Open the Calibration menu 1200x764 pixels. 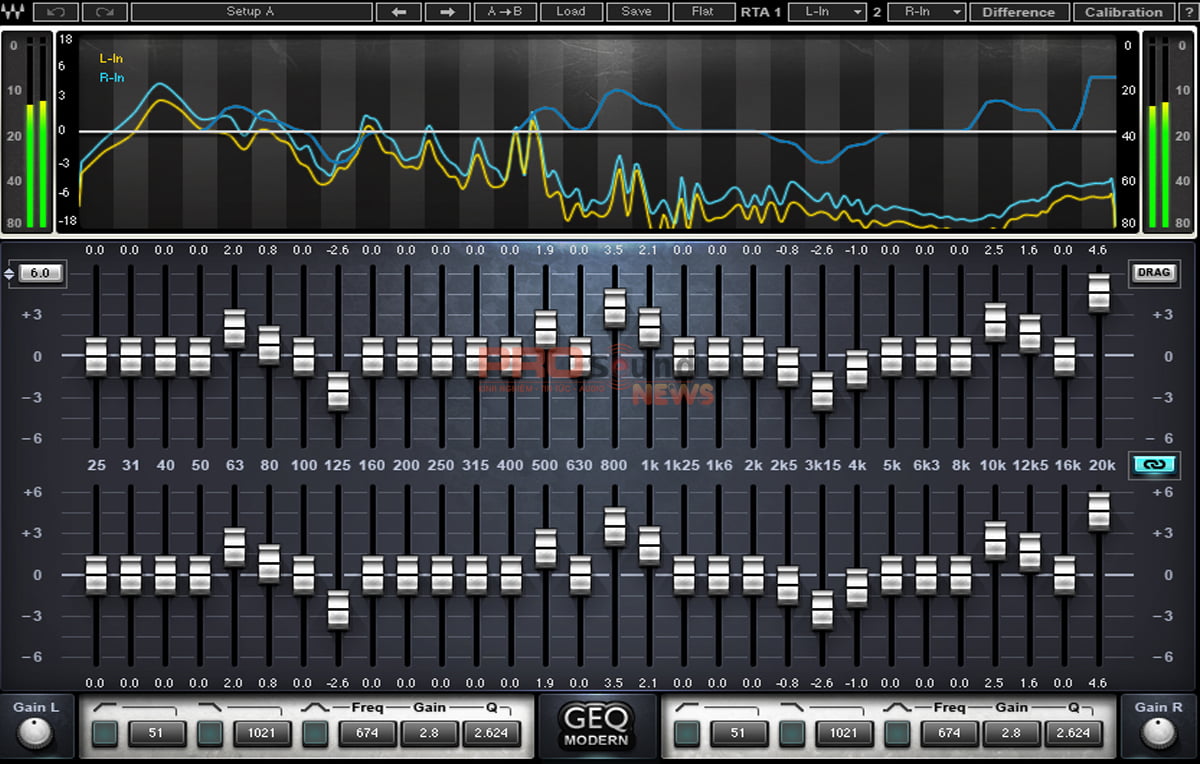[x=1122, y=11]
